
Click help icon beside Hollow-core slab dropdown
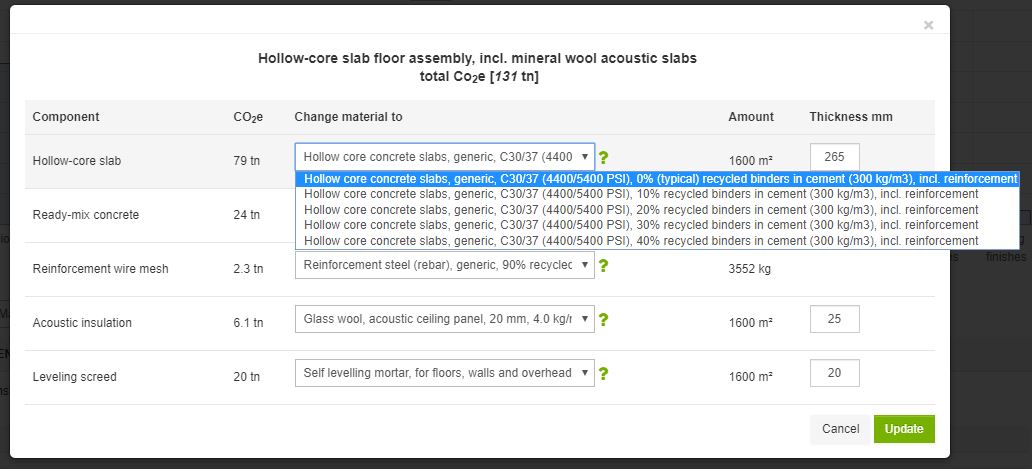(x=603, y=158)
